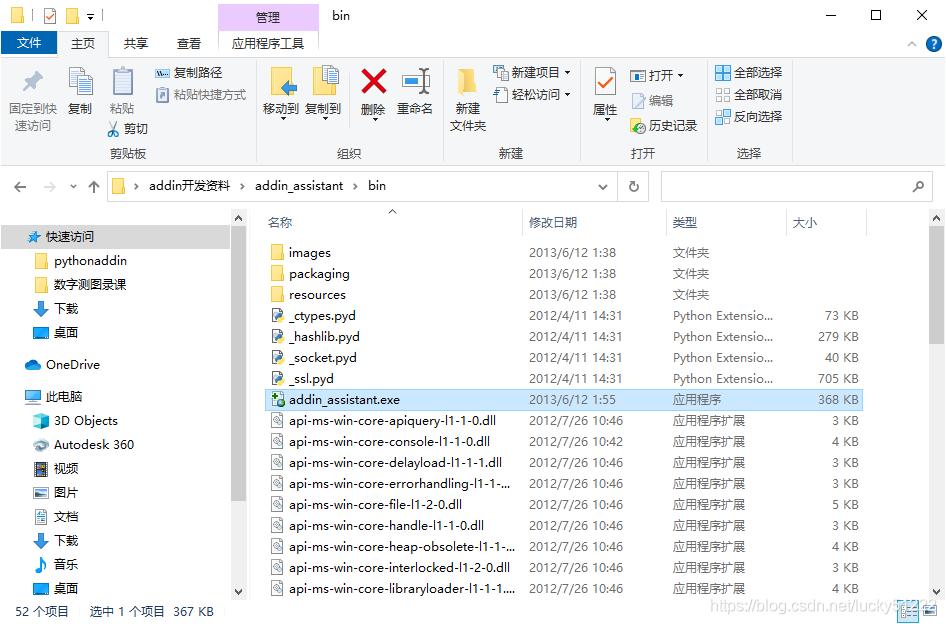
Task: Click Select none (全部取消)
Action: (748, 95)
